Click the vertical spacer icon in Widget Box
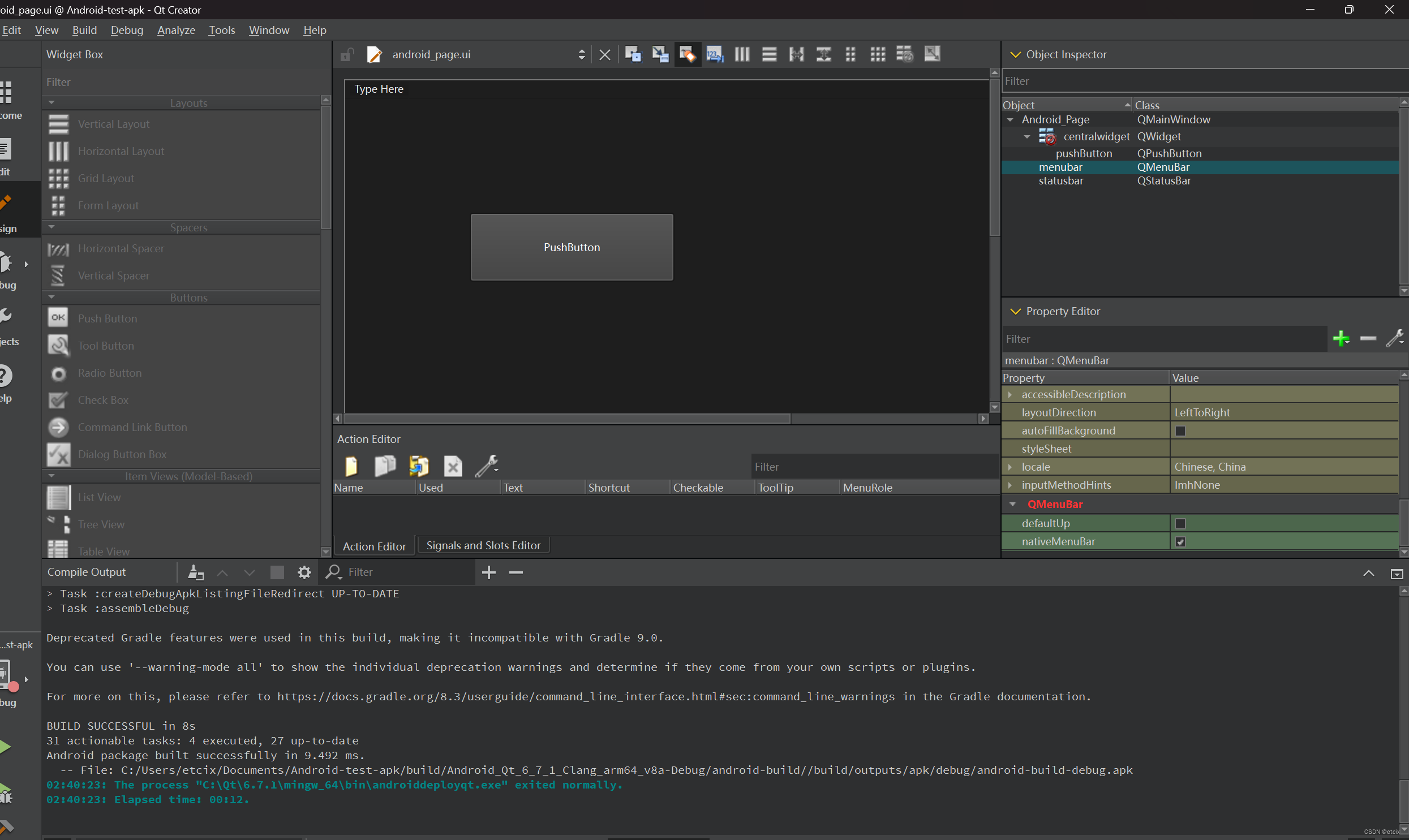The width and height of the screenshot is (1409, 840). tap(58, 275)
